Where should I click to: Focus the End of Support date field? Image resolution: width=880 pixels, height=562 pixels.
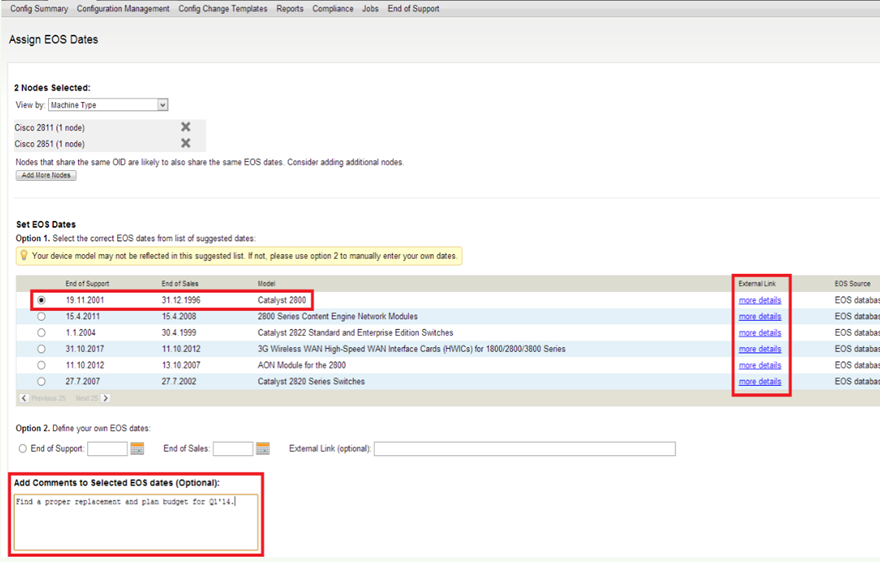click(107, 449)
